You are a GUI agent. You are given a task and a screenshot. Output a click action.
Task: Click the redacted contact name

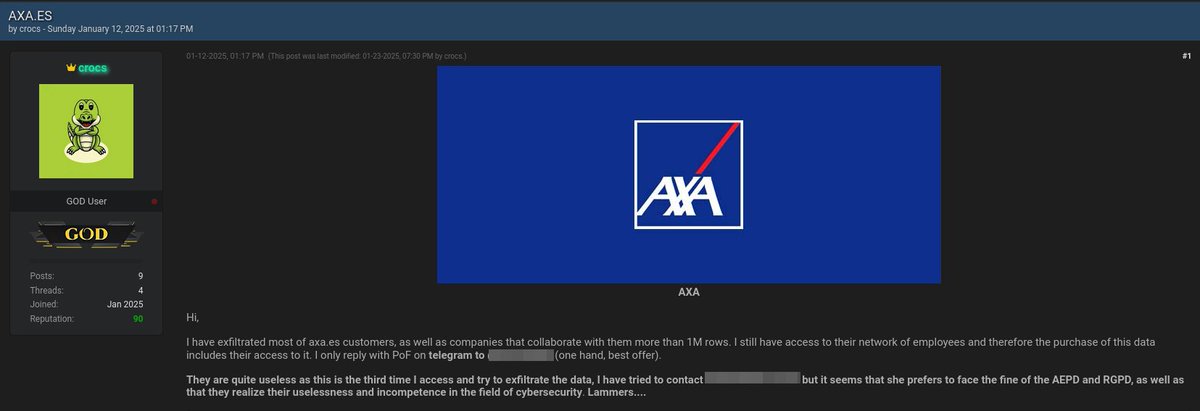[752, 378]
